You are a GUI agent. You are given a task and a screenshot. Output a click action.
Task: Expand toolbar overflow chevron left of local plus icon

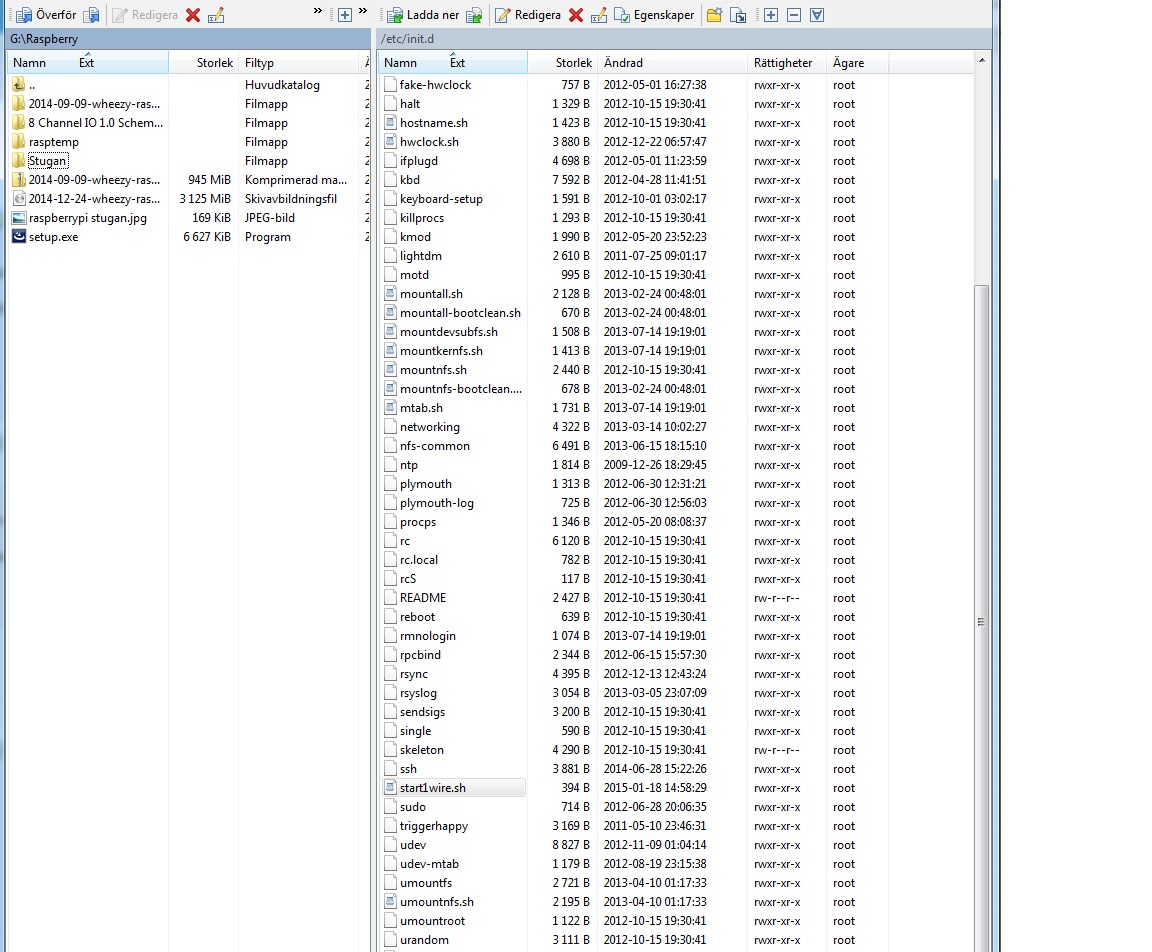(318, 11)
